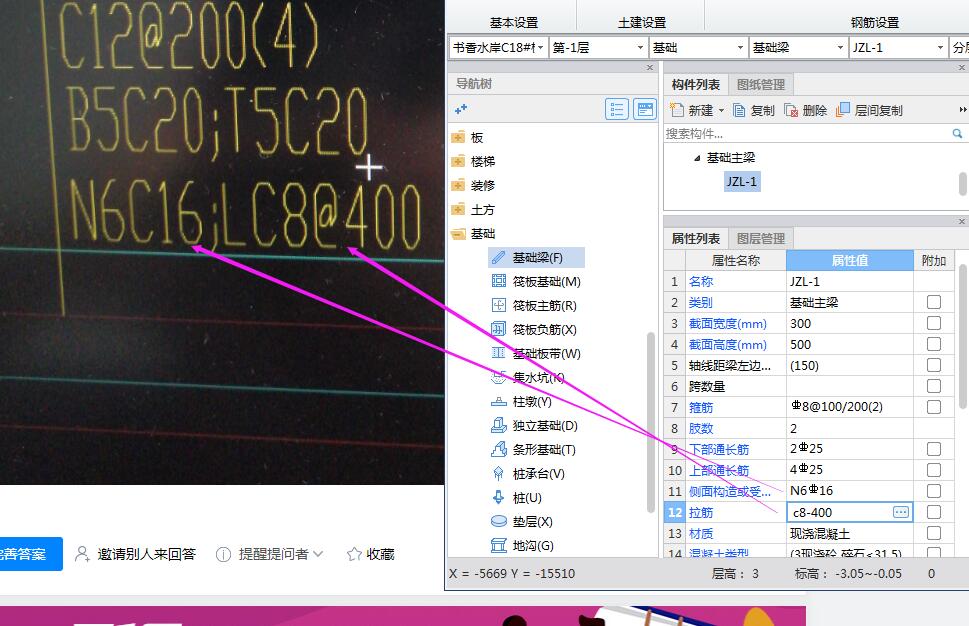969x626 pixels.
Task: Select 基础梁(F) component type
Action: (536, 258)
